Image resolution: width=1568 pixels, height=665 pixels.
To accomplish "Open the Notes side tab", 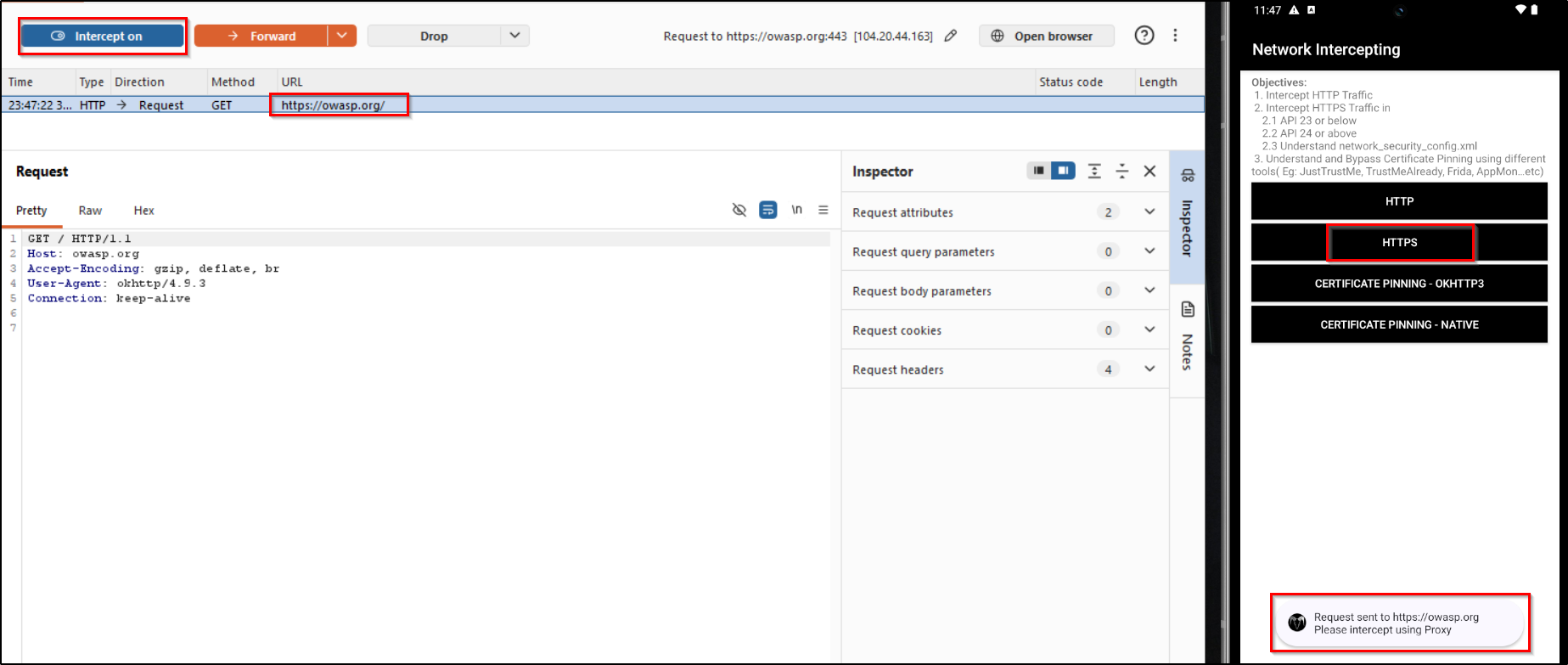I will [1187, 341].
